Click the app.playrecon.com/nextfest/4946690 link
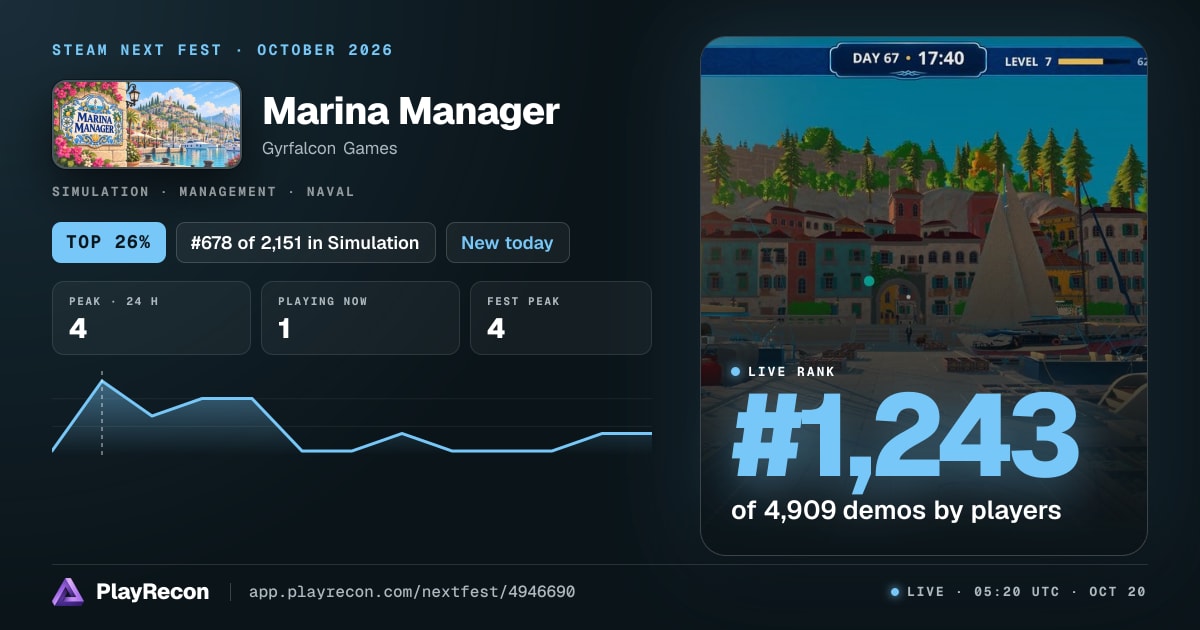Image resolution: width=1200 pixels, height=630 pixels. [x=412, y=592]
